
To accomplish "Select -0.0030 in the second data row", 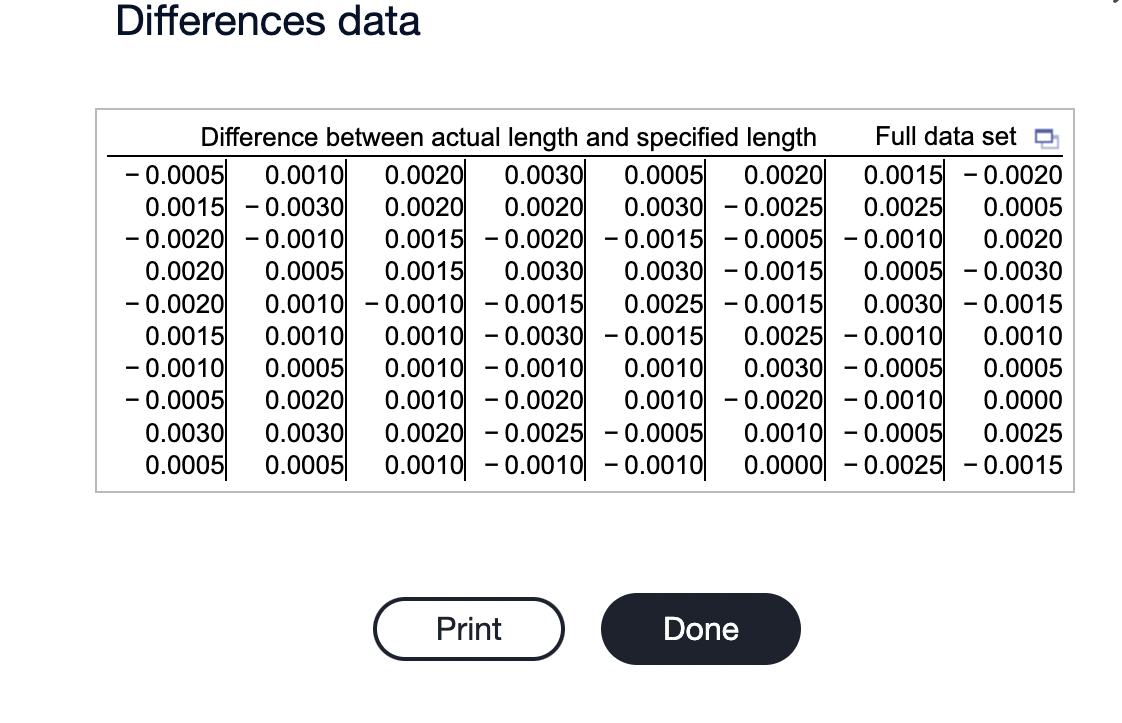I will coord(295,207).
